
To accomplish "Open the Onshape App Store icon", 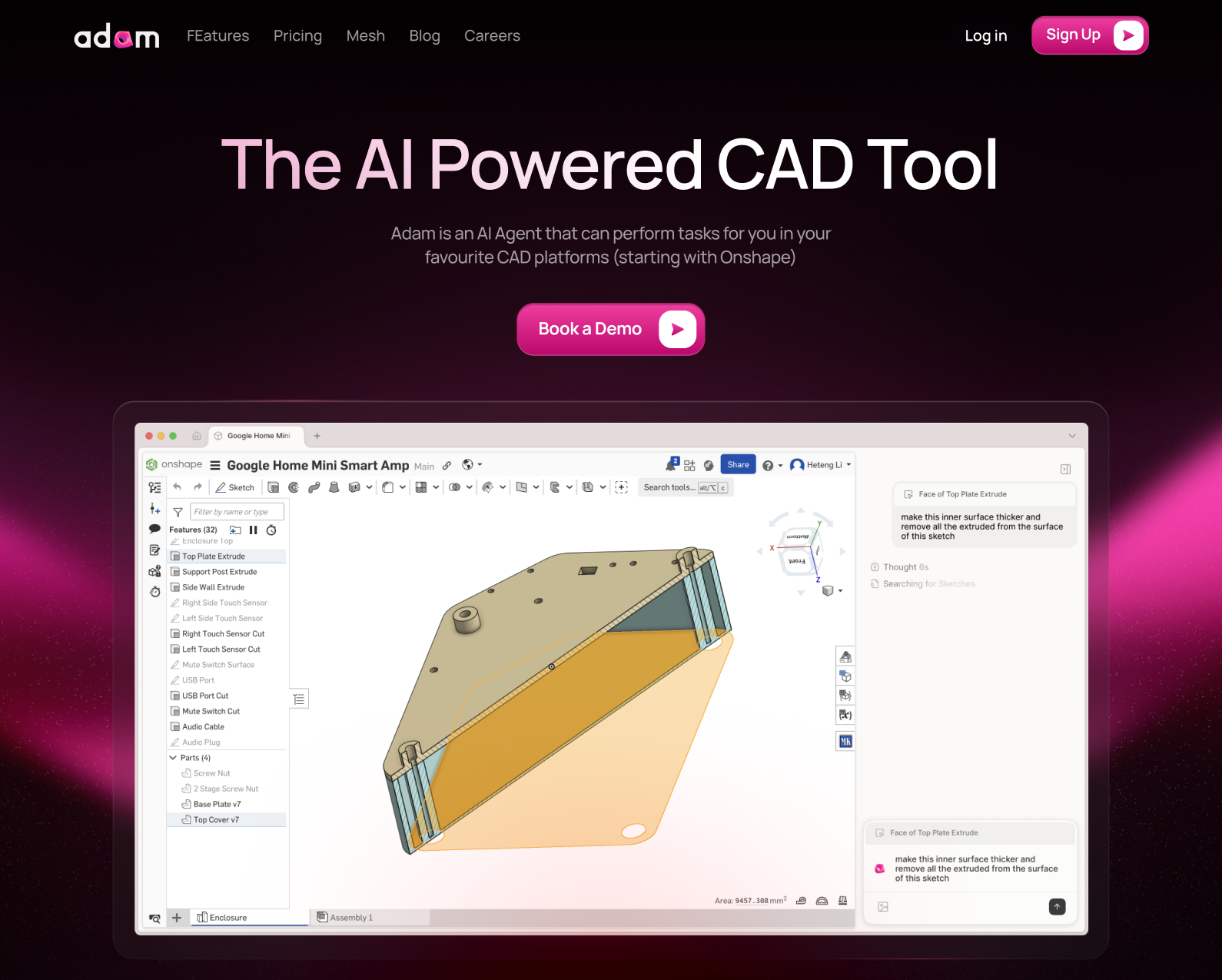I will click(x=689, y=465).
